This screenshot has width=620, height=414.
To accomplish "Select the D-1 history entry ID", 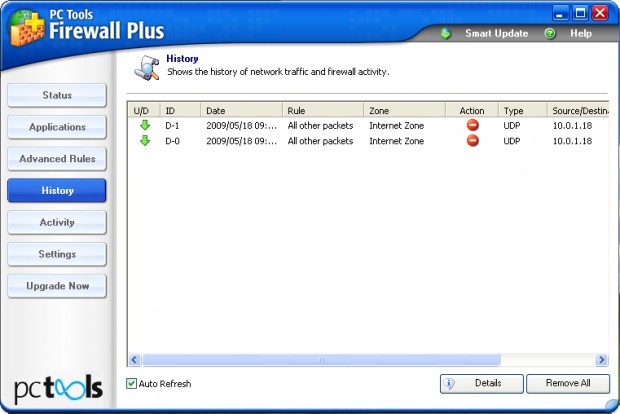I will tap(172, 126).
